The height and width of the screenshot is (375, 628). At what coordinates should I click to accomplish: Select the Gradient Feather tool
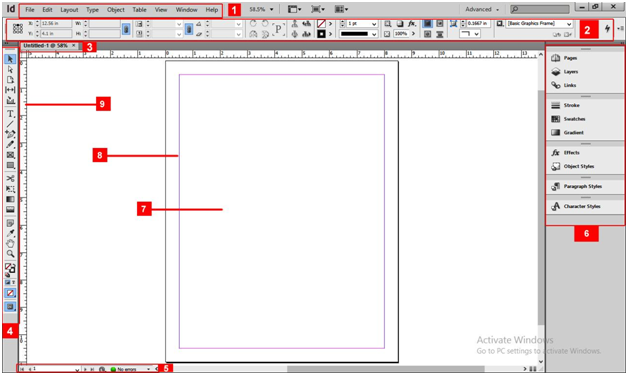10,209
